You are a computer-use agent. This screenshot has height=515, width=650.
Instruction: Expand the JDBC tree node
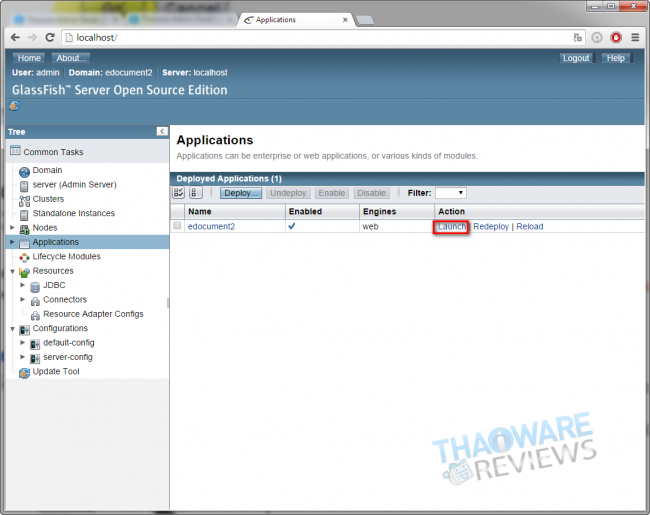(x=23, y=285)
